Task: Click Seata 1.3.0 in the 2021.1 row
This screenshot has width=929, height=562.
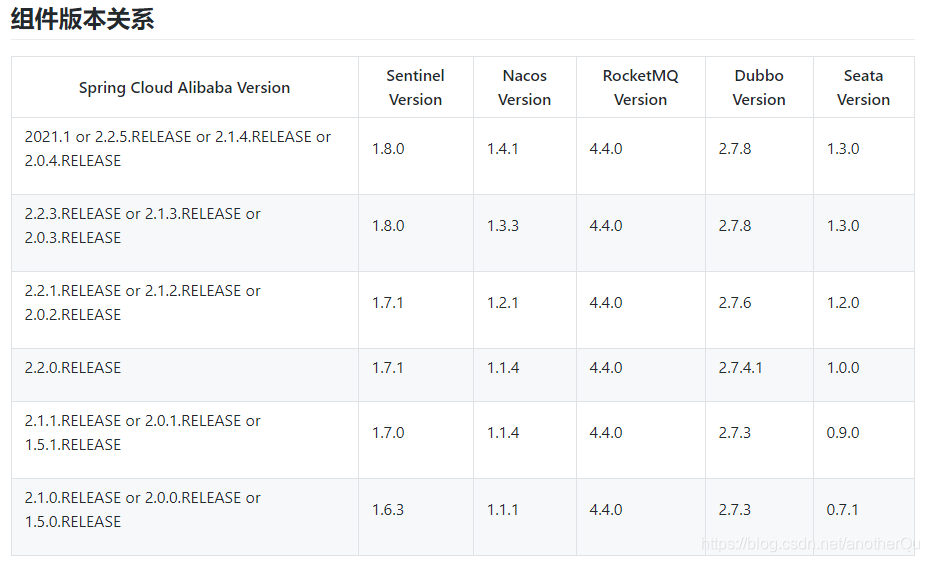Action: [x=863, y=156]
